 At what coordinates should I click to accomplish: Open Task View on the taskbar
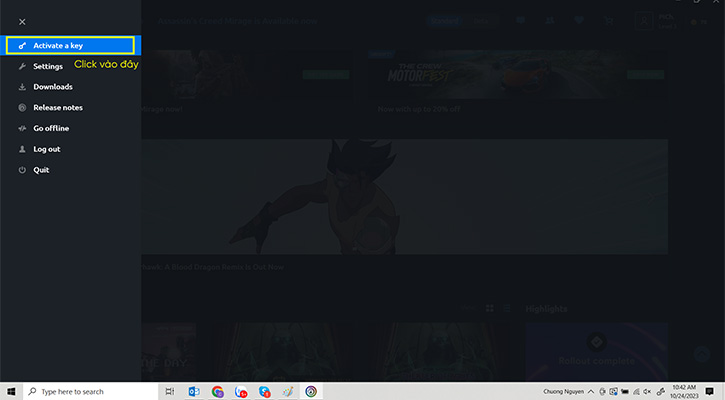point(170,391)
